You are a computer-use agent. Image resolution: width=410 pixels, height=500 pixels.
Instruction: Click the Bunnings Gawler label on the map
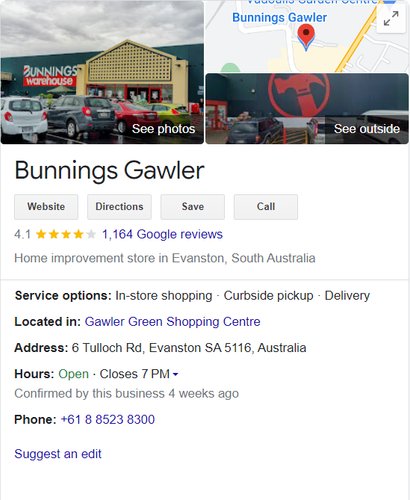[x=279, y=17]
